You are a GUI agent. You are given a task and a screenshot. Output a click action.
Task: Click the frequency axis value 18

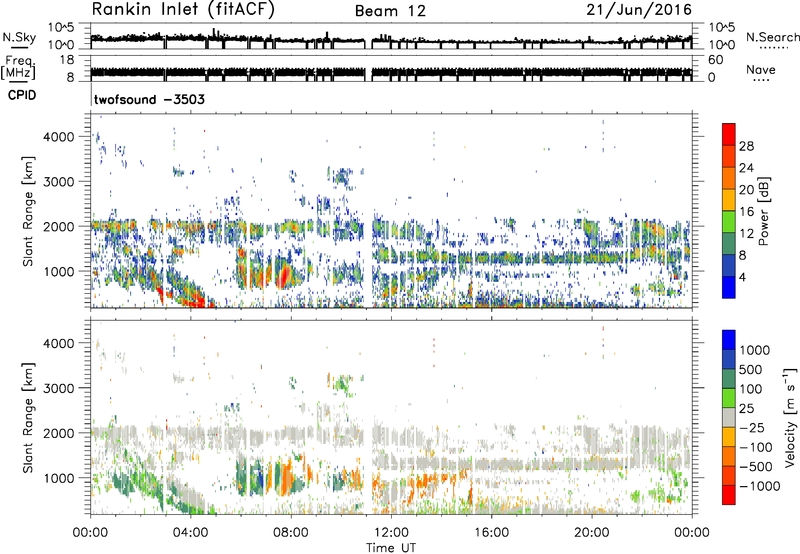coord(67,60)
